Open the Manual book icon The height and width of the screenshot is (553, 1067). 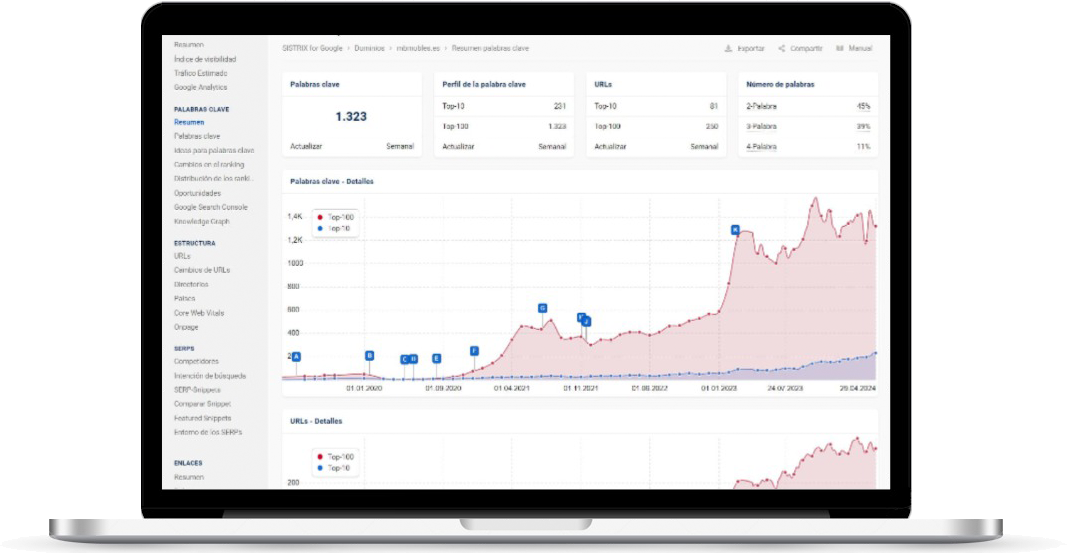(839, 48)
